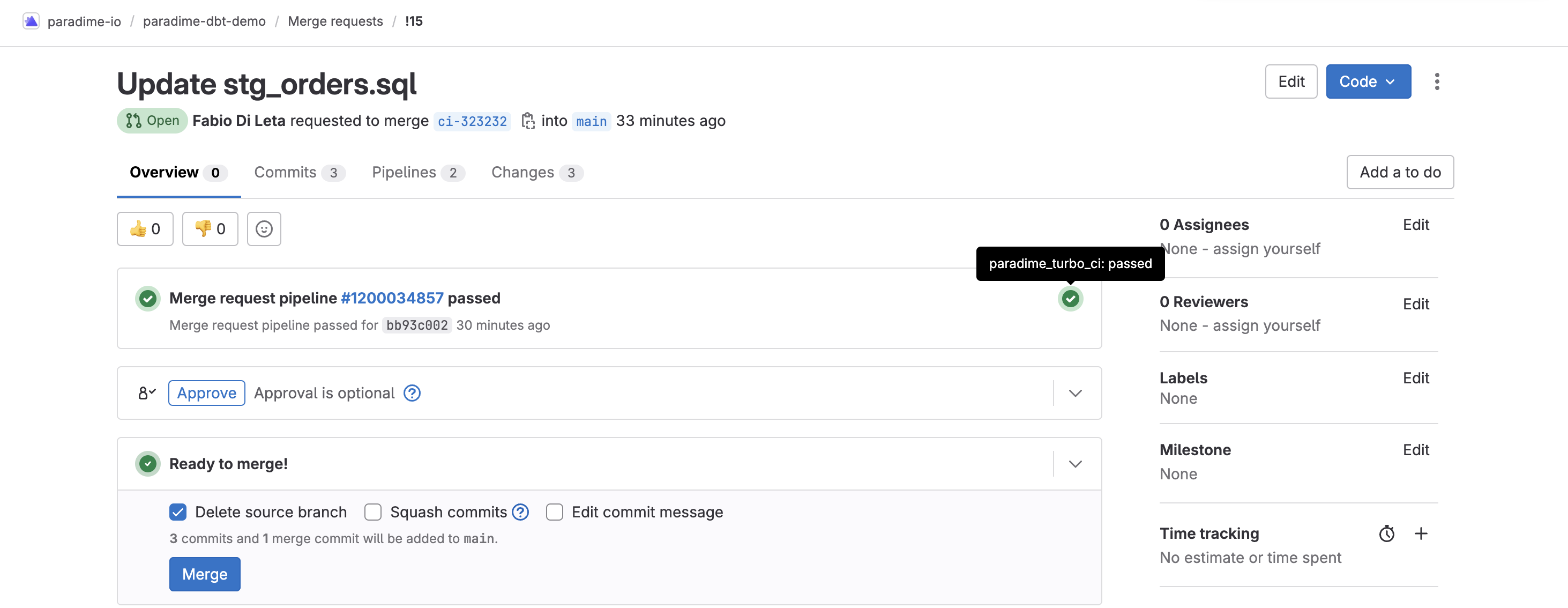Expand the Ready to merge details chevron
1568x608 pixels.
[1075, 464]
